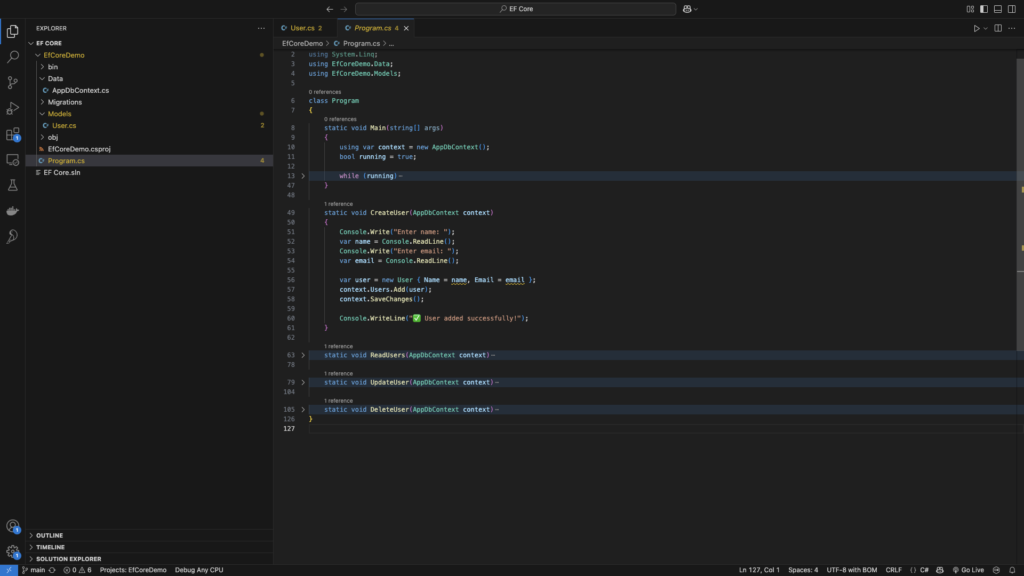1024x576 pixels.
Task: Click the status bar icon left of the bell
Action: [996, 570]
